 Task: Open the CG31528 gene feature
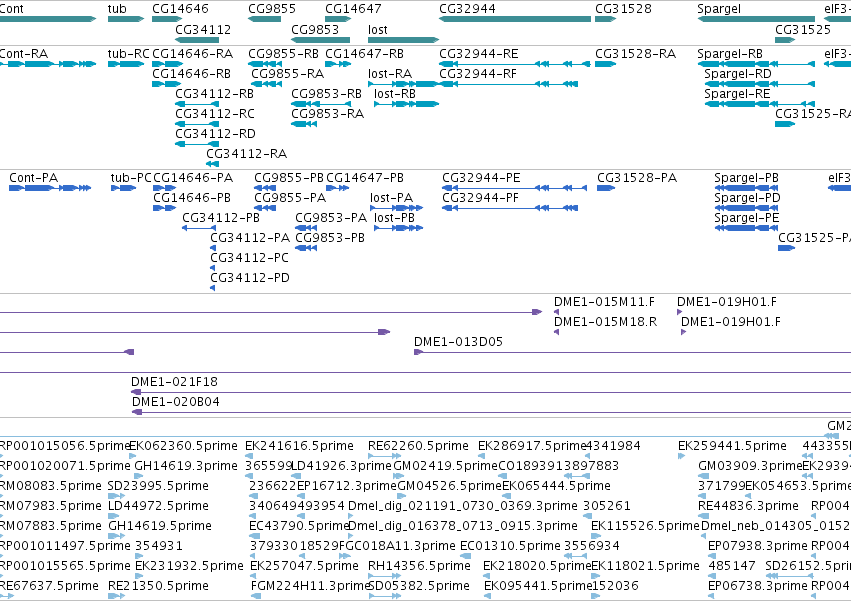(x=606, y=19)
